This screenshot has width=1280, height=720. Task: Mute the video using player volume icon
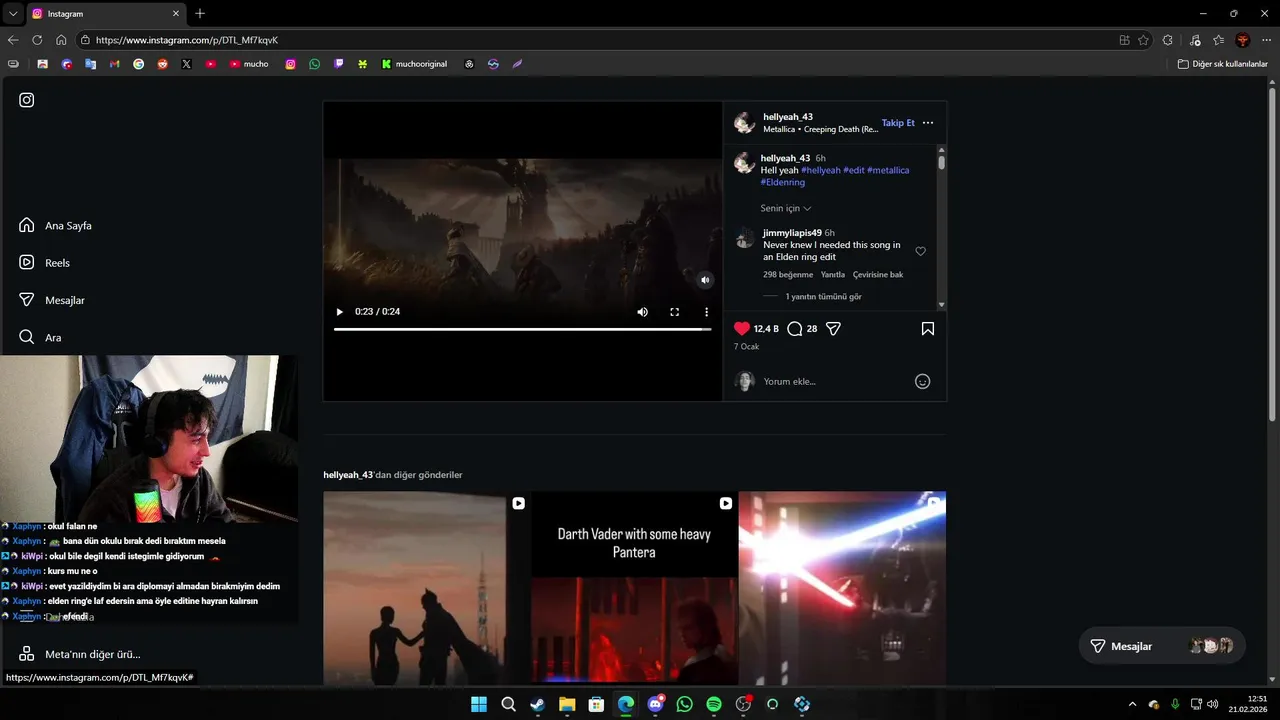coord(642,312)
